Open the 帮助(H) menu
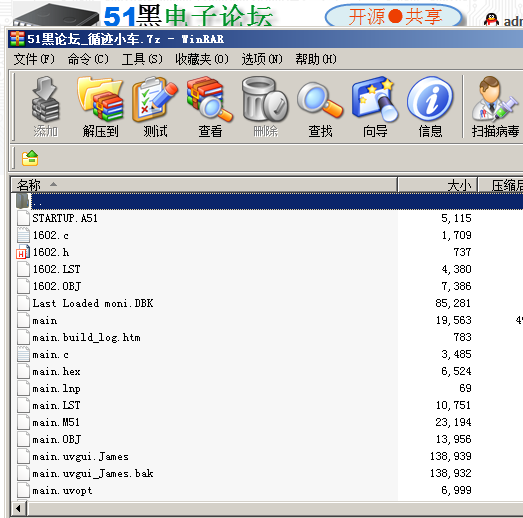The image size is (523, 518). pos(316,59)
